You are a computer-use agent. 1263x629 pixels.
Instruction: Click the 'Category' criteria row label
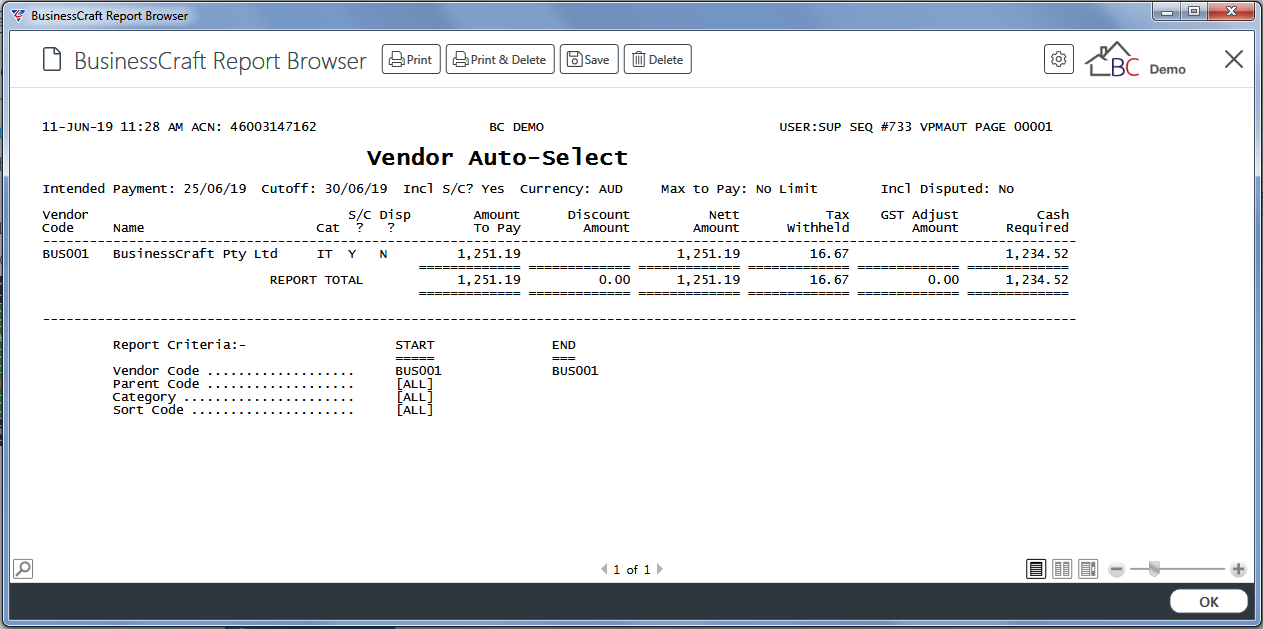pos(144,397)
